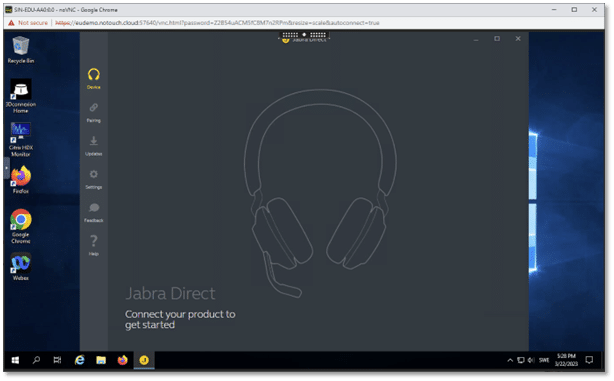Open File Explorer from the taskbar
This screenshot has height=381, width=614.
click(101, 361)
